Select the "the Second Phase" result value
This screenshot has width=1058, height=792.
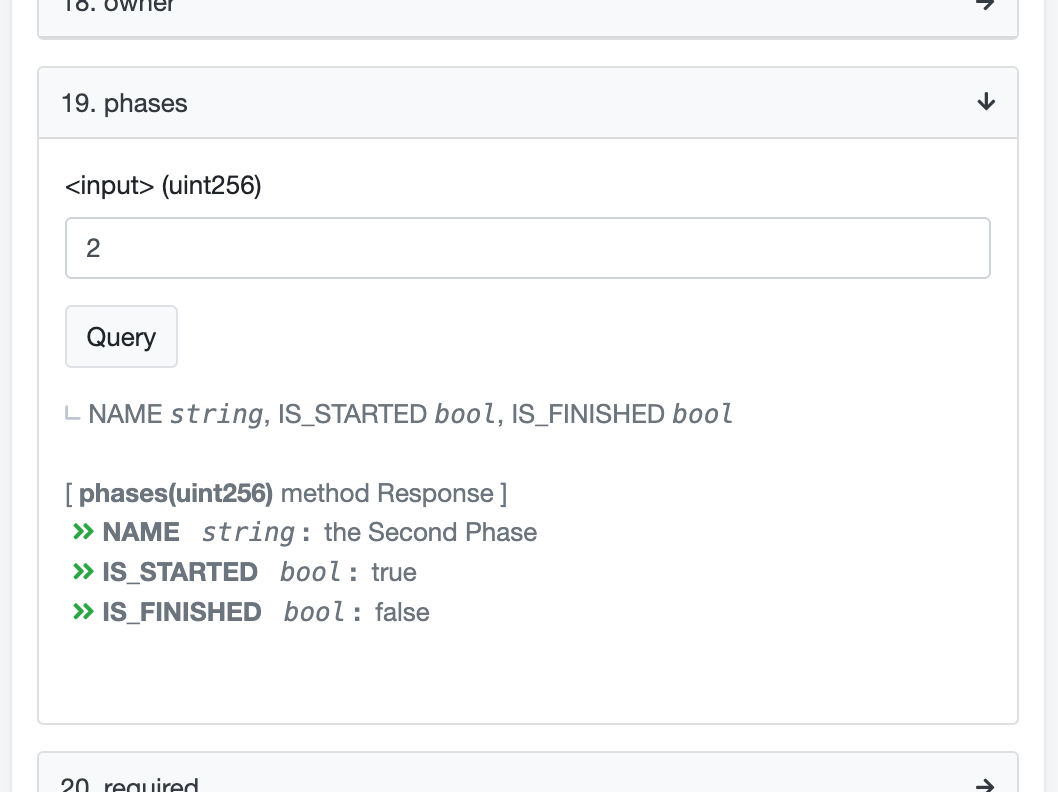[x=430, y=532]
